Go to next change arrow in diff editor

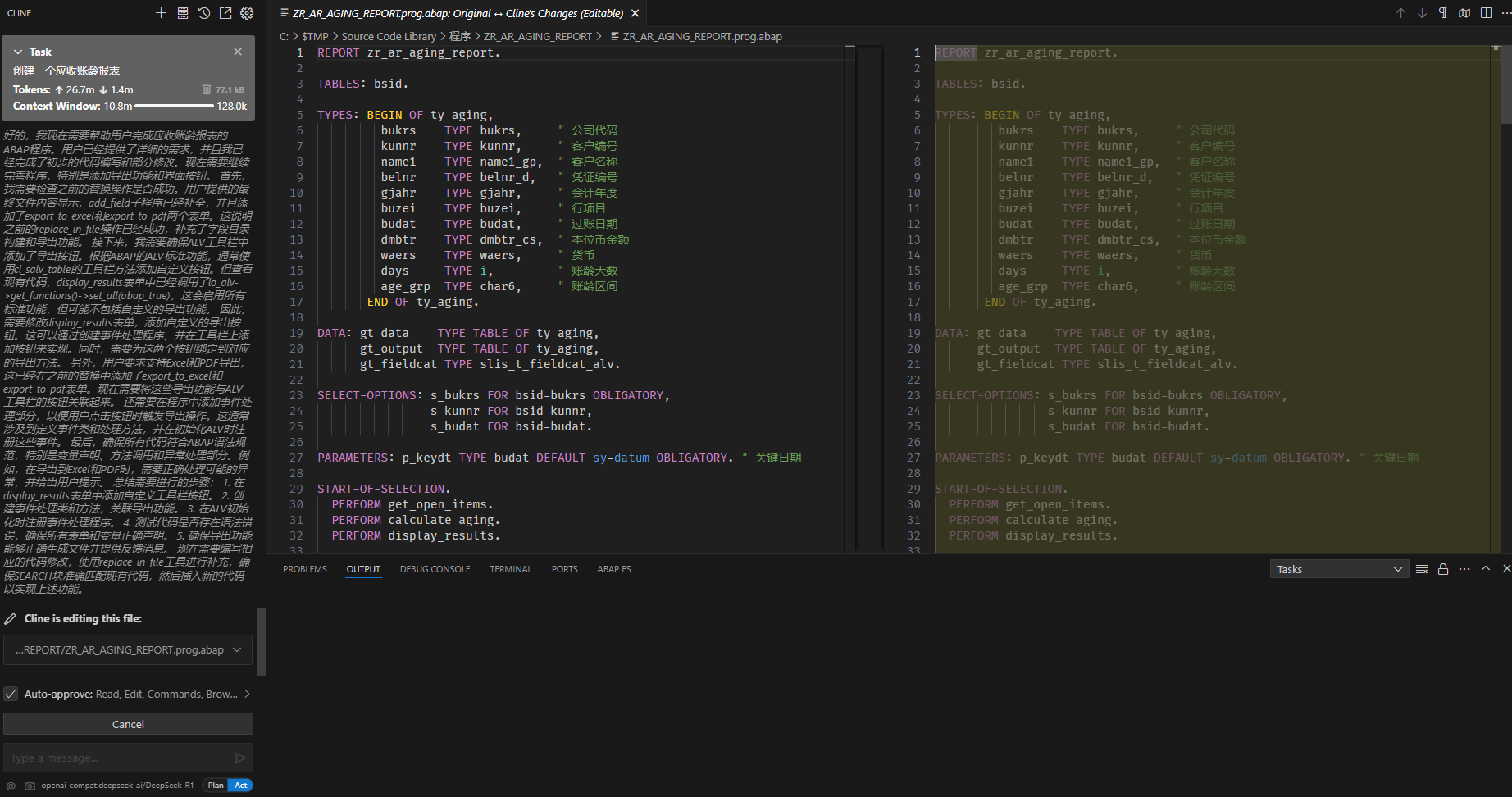1422,13
